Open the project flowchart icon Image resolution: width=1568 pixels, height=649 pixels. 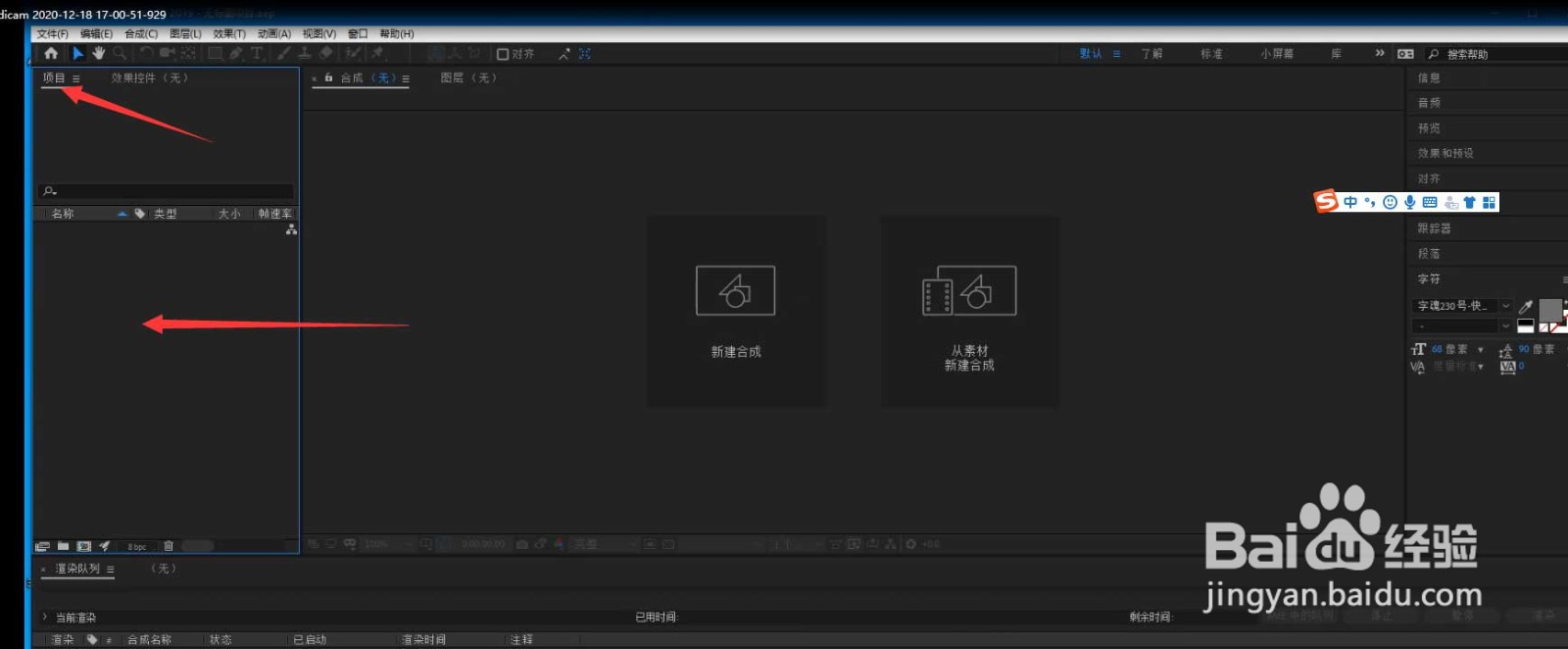coord(291,229)
